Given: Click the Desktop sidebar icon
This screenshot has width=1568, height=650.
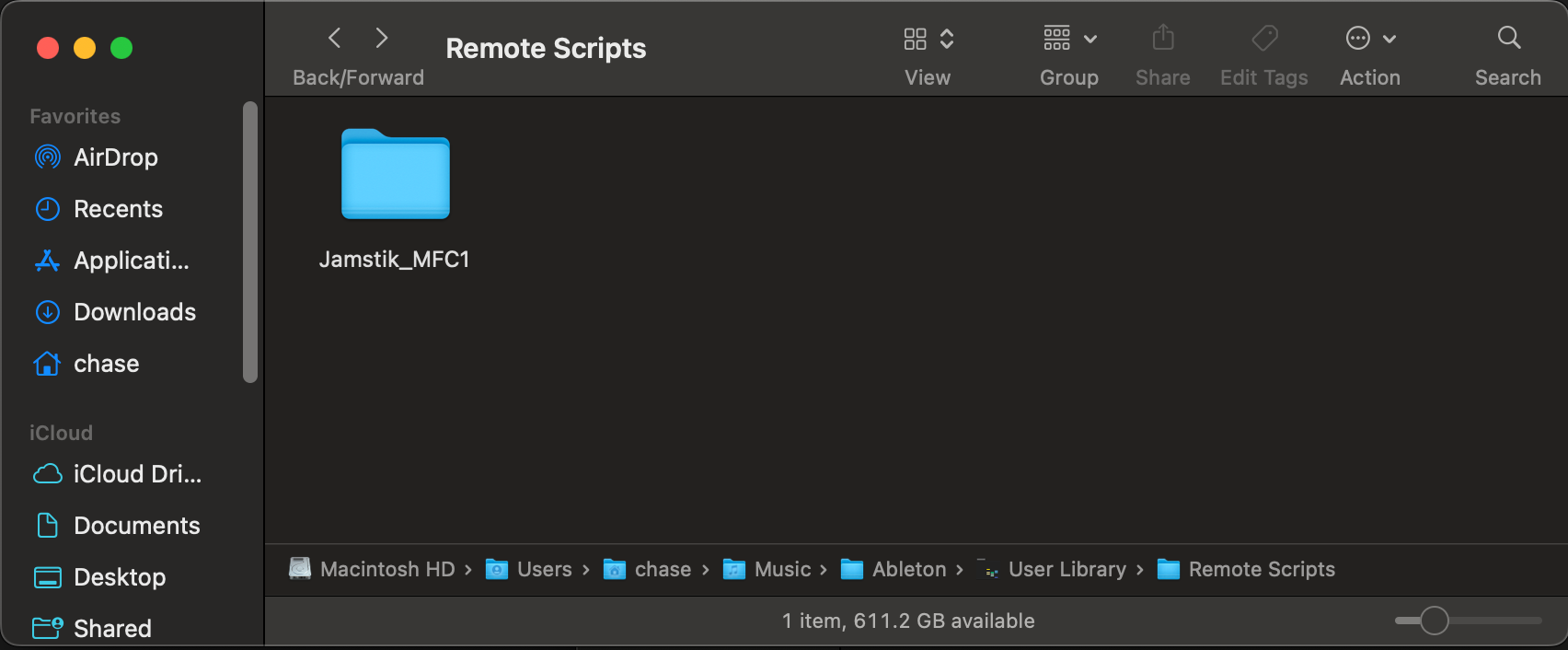Looking at the screenshot, I should click(48, 577).
